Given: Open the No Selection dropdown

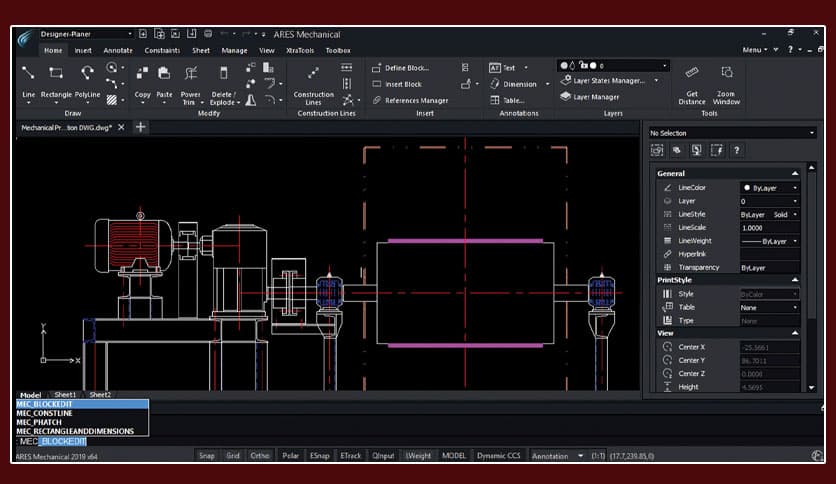Looking at the screenshot, I should (x=732, y=133).
